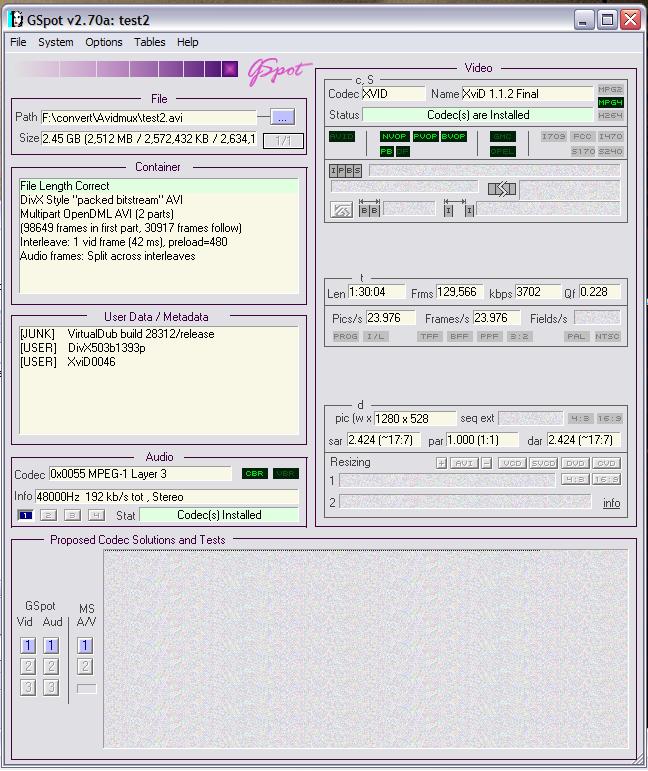Click the PAL standard indicator
The width and height of the screenshot is (648, 771).
click(x=576, y=336)
